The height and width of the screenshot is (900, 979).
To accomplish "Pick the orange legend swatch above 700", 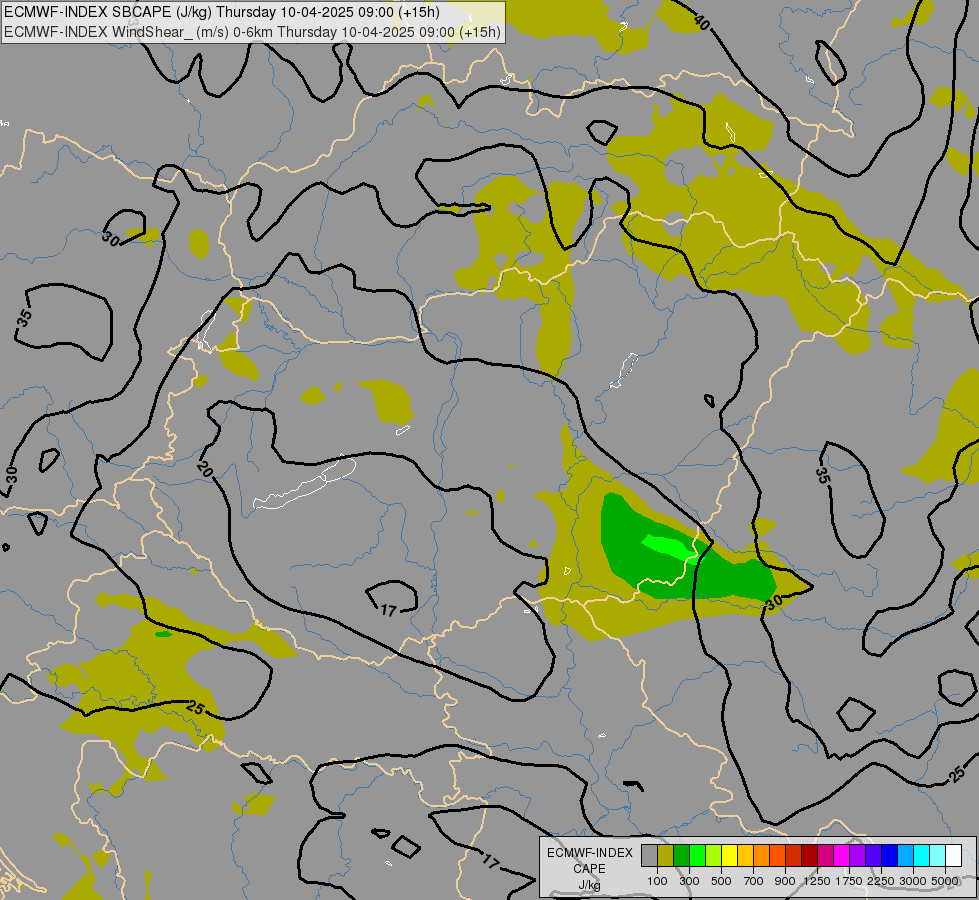I will pyautogui.click(x=762, y=855).
